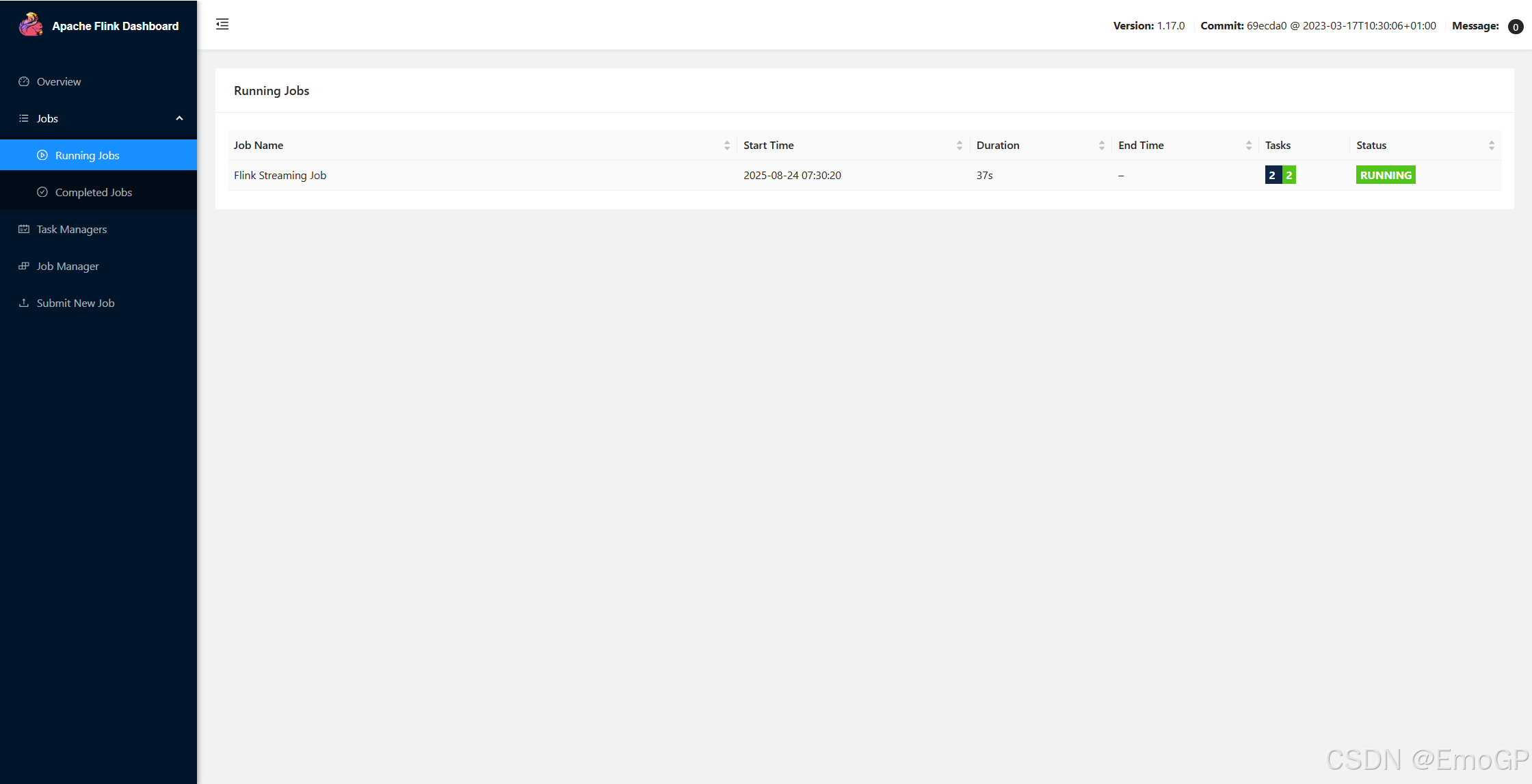The height and width of the screenshot is (784, 1532).
Task: Sort table by Job Name arrows
Action: click(x=727, y=145)
